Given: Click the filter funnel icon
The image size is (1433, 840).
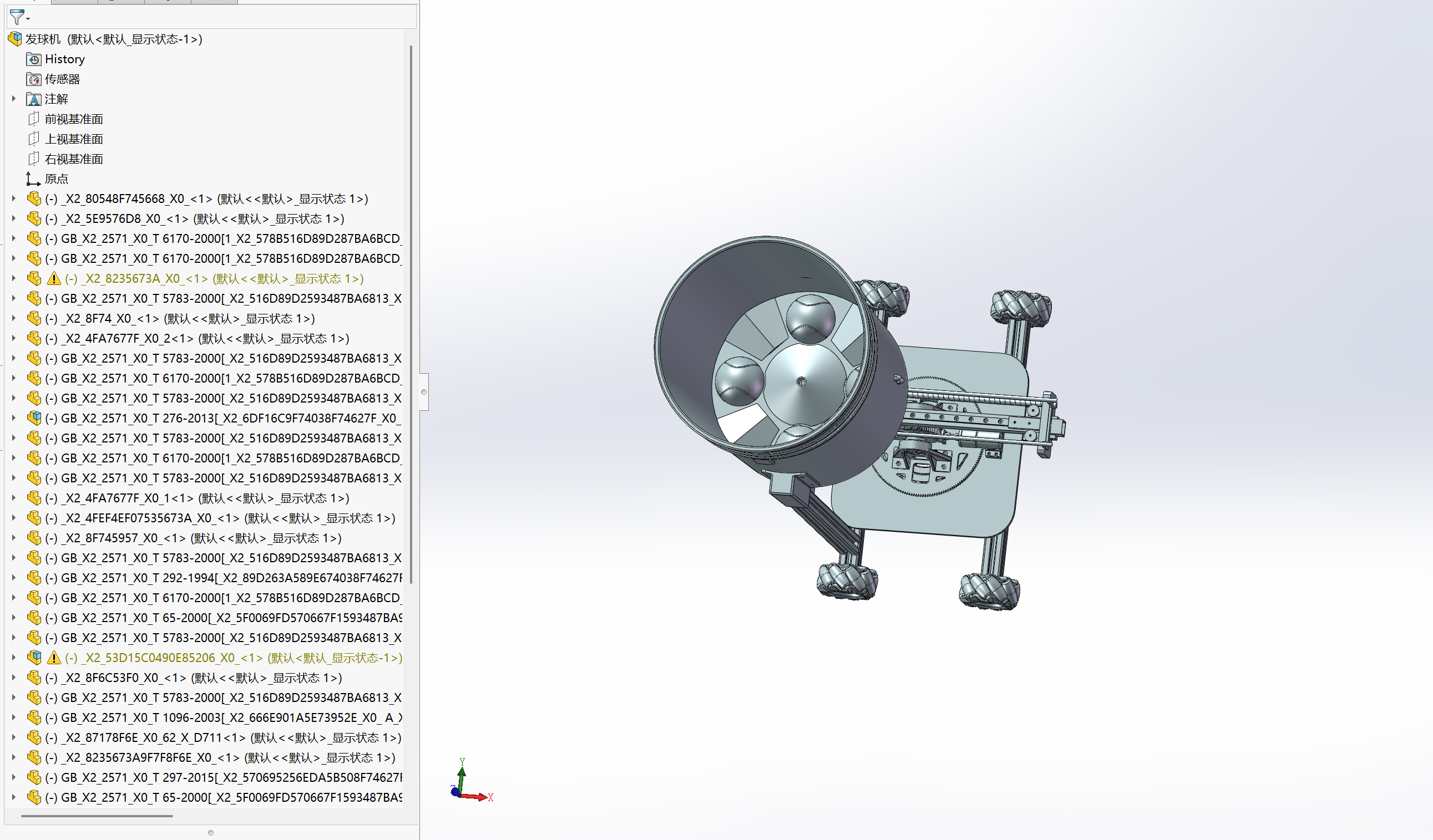Looking at the screenshot, I should click(17, 18).
